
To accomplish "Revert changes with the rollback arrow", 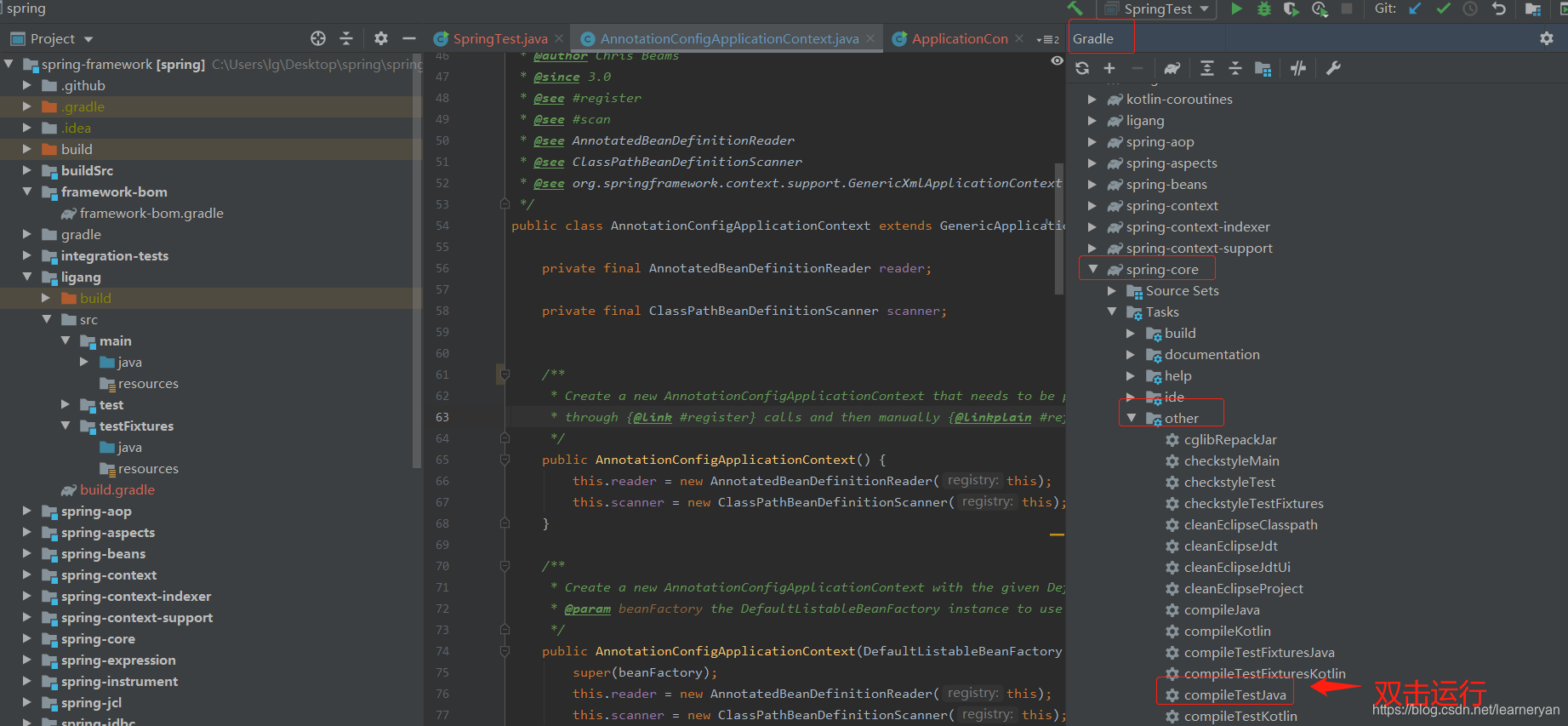I will 1499,9.
